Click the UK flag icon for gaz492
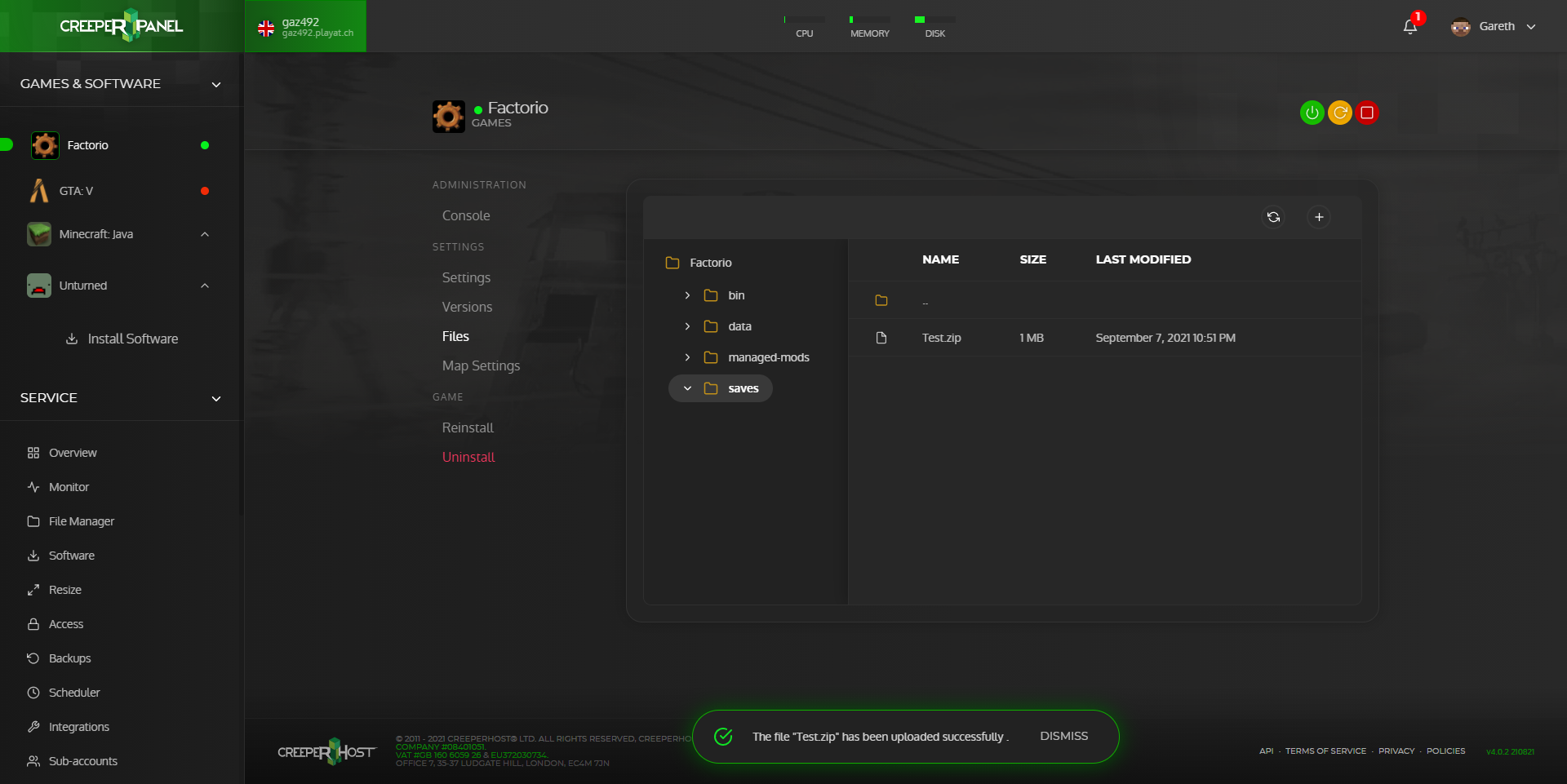The width and height of the screenshot is (1567, 784). coord(266,28)
